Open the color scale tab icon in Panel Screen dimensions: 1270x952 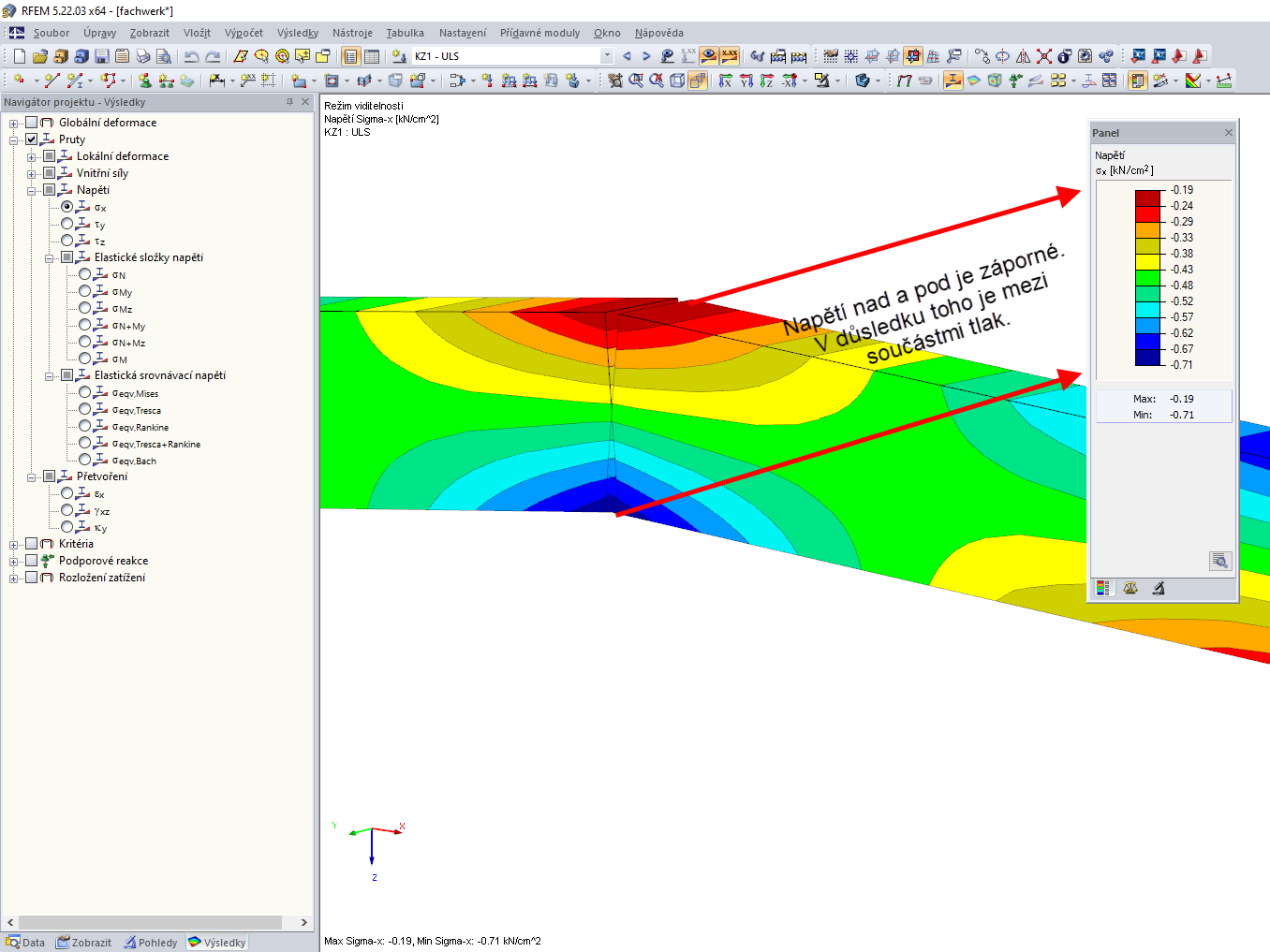pos(1102,588)
